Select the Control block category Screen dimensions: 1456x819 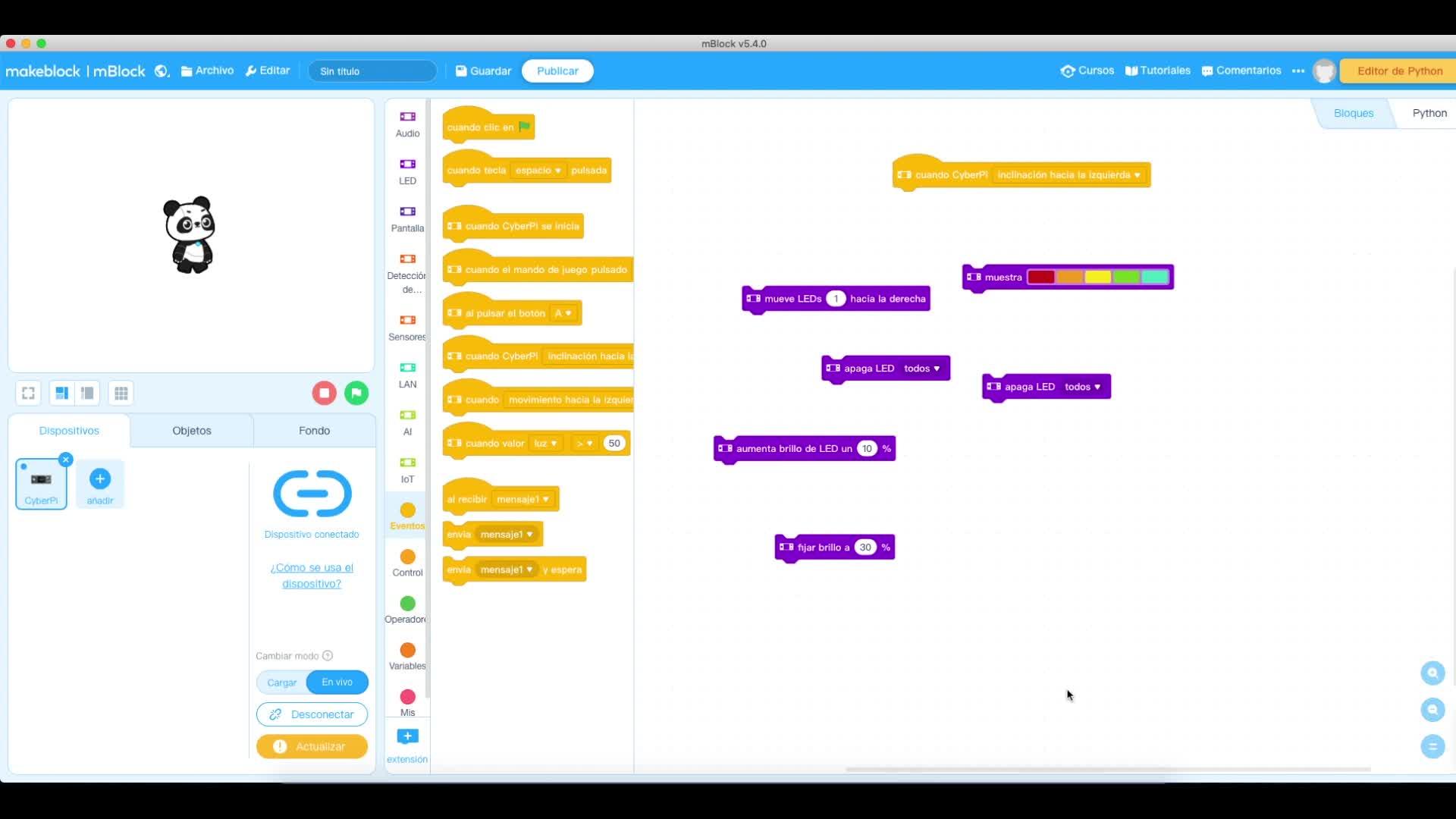point(407,563)
